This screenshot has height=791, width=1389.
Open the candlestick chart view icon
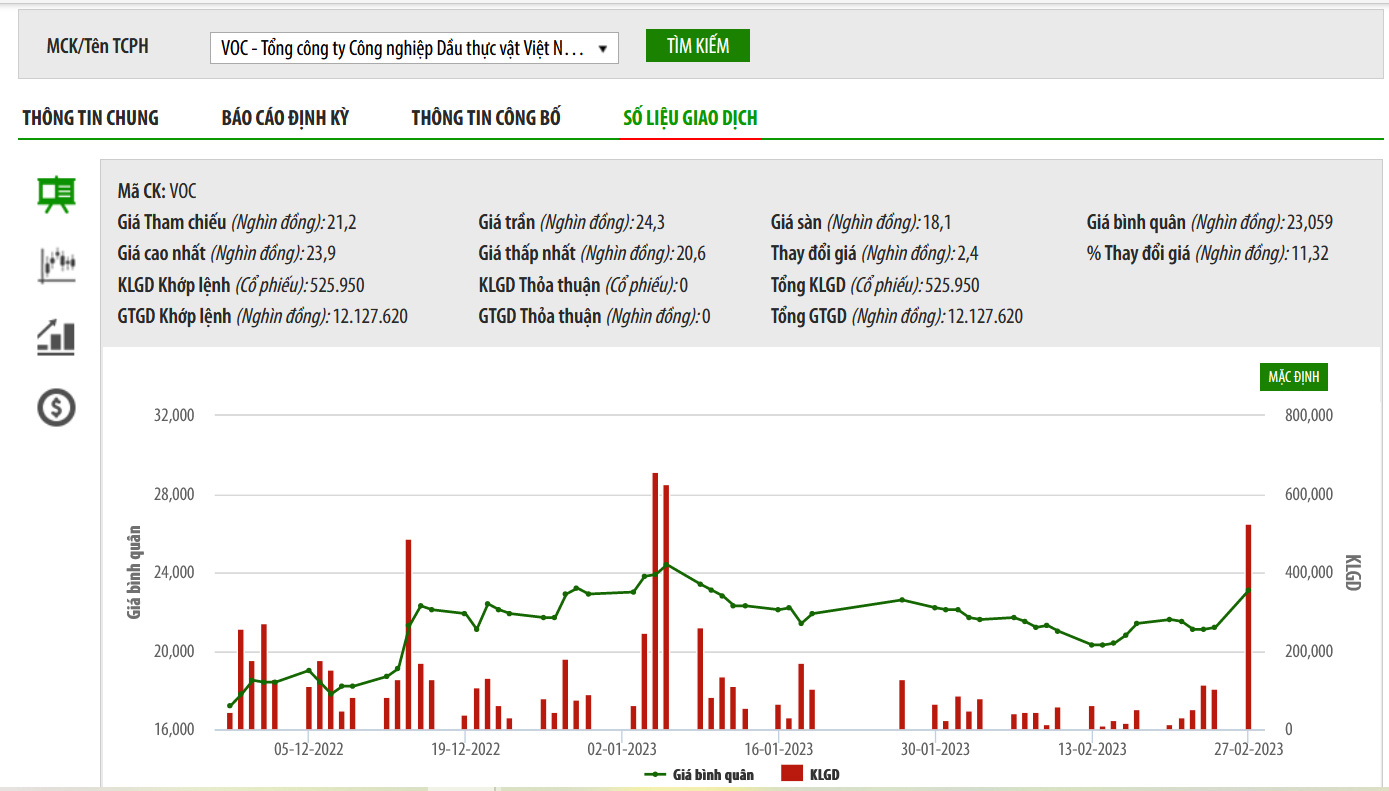[x=57, y=265]
